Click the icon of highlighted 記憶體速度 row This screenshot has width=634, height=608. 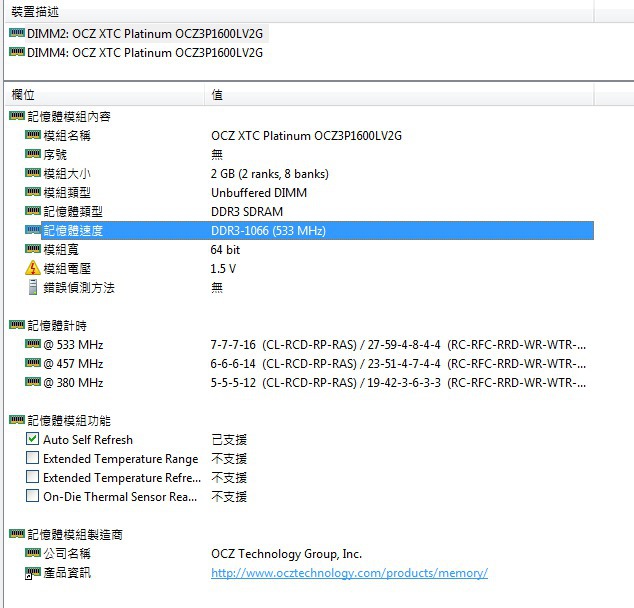pyautogui.click(x=33, y=230)
